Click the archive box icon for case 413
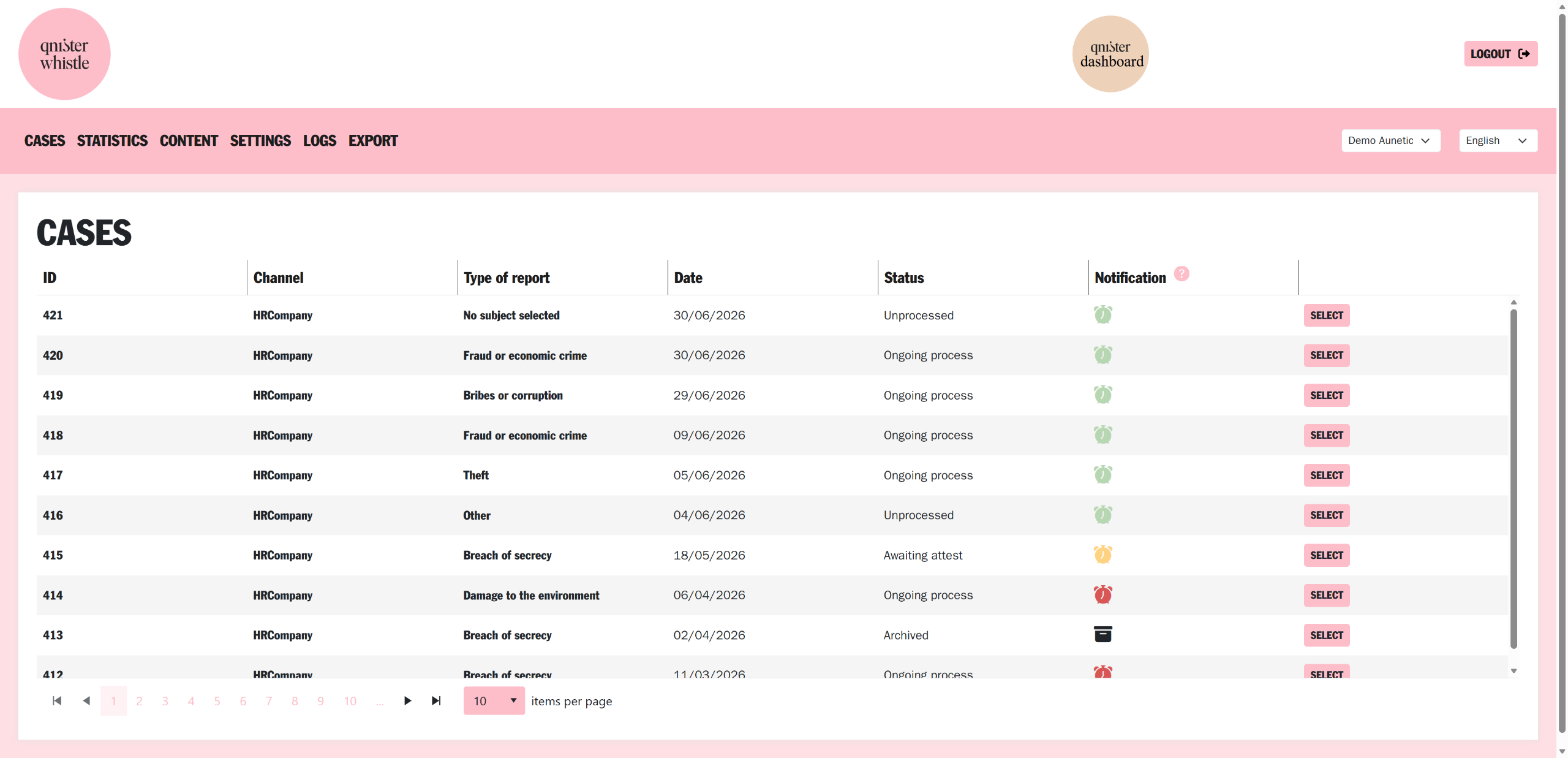 pos(1102,634)
